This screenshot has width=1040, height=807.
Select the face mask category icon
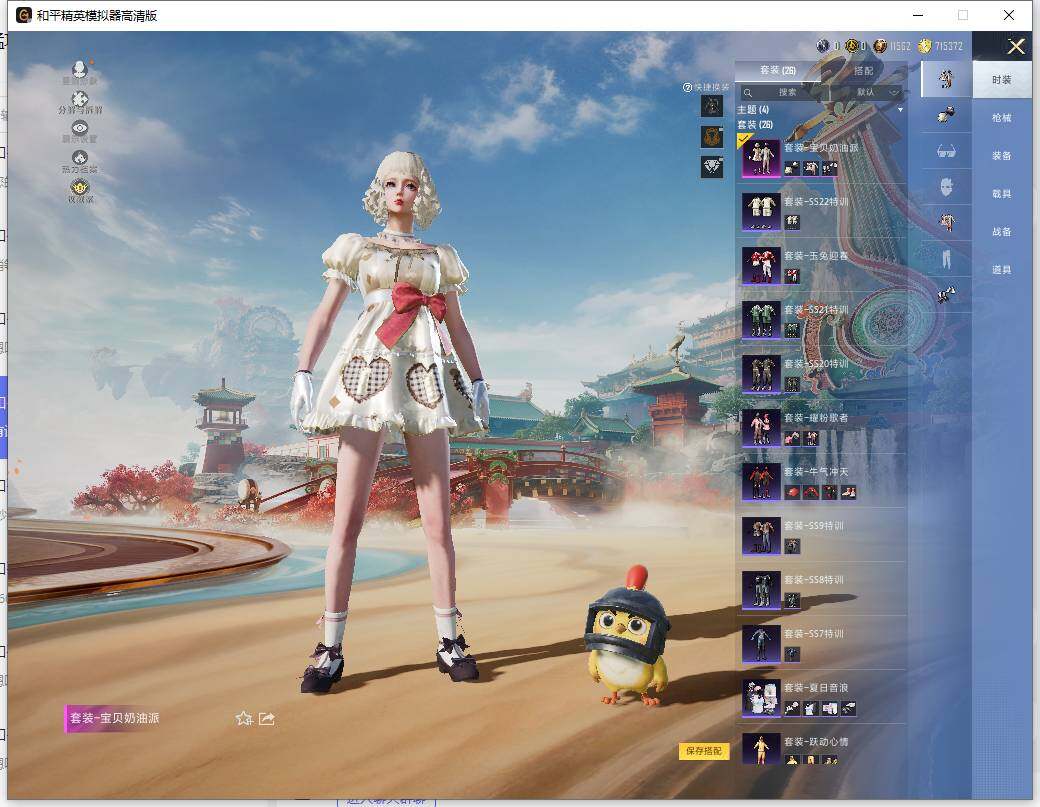click(946, 187)
